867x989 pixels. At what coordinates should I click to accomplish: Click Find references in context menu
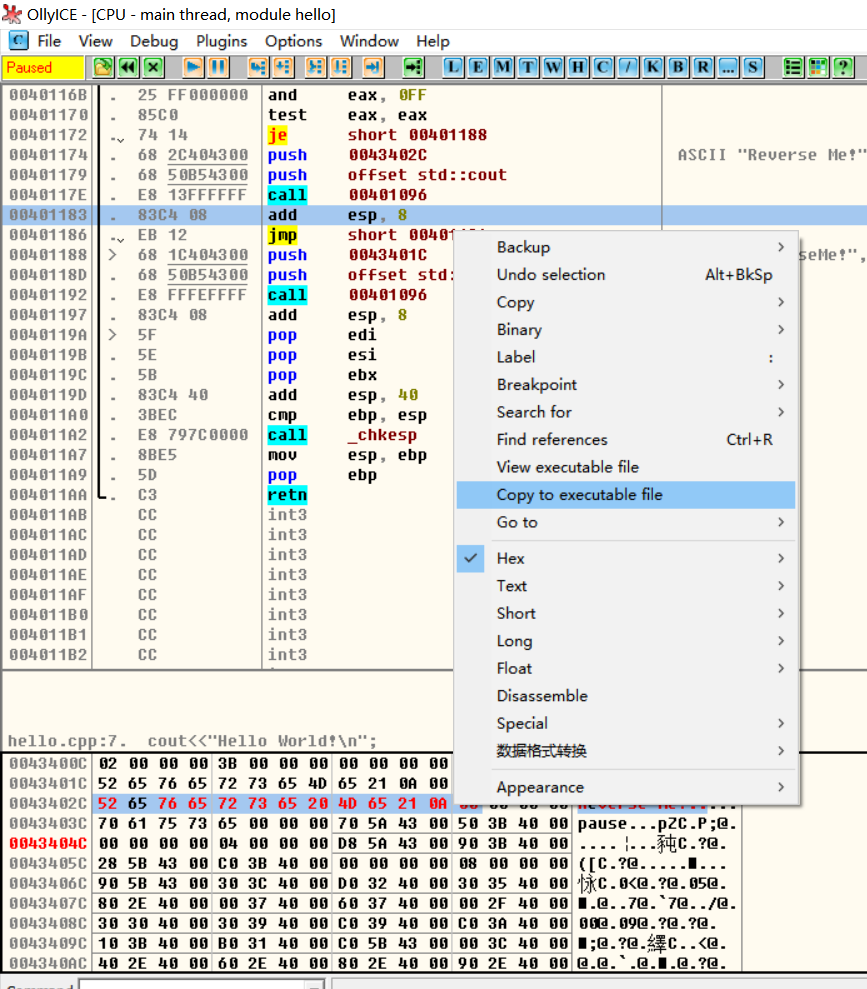click(x=552, y=439)
